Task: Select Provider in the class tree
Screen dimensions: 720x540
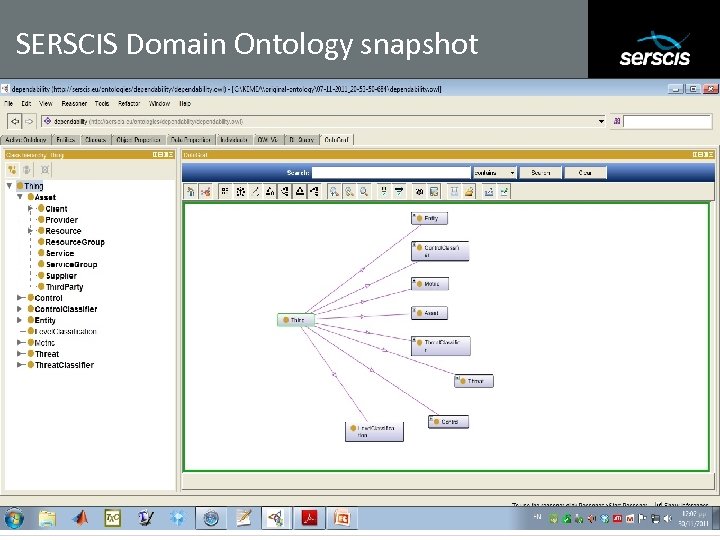Action: click(62, 220)
